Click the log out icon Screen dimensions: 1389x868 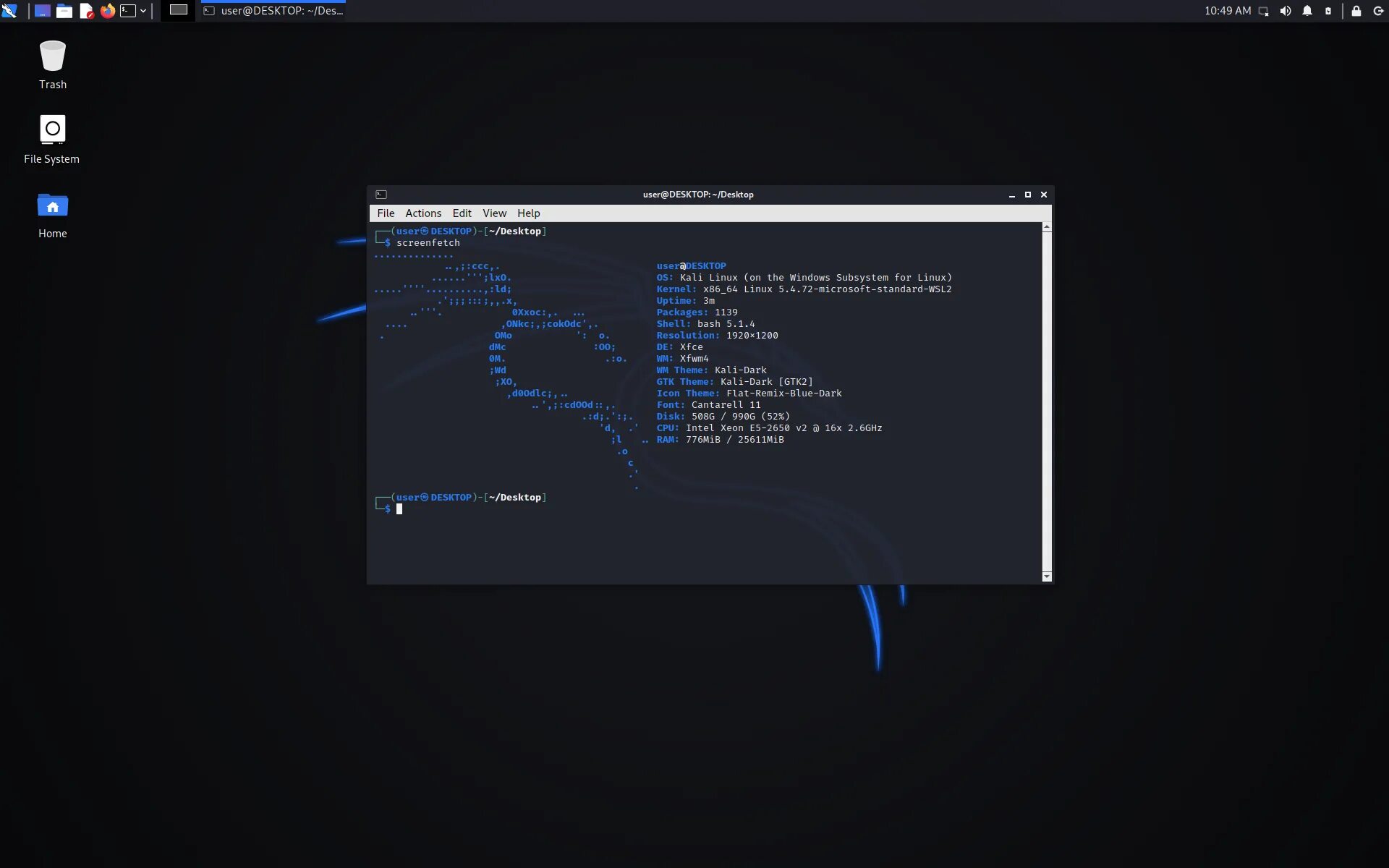(x=1378, y=11)
